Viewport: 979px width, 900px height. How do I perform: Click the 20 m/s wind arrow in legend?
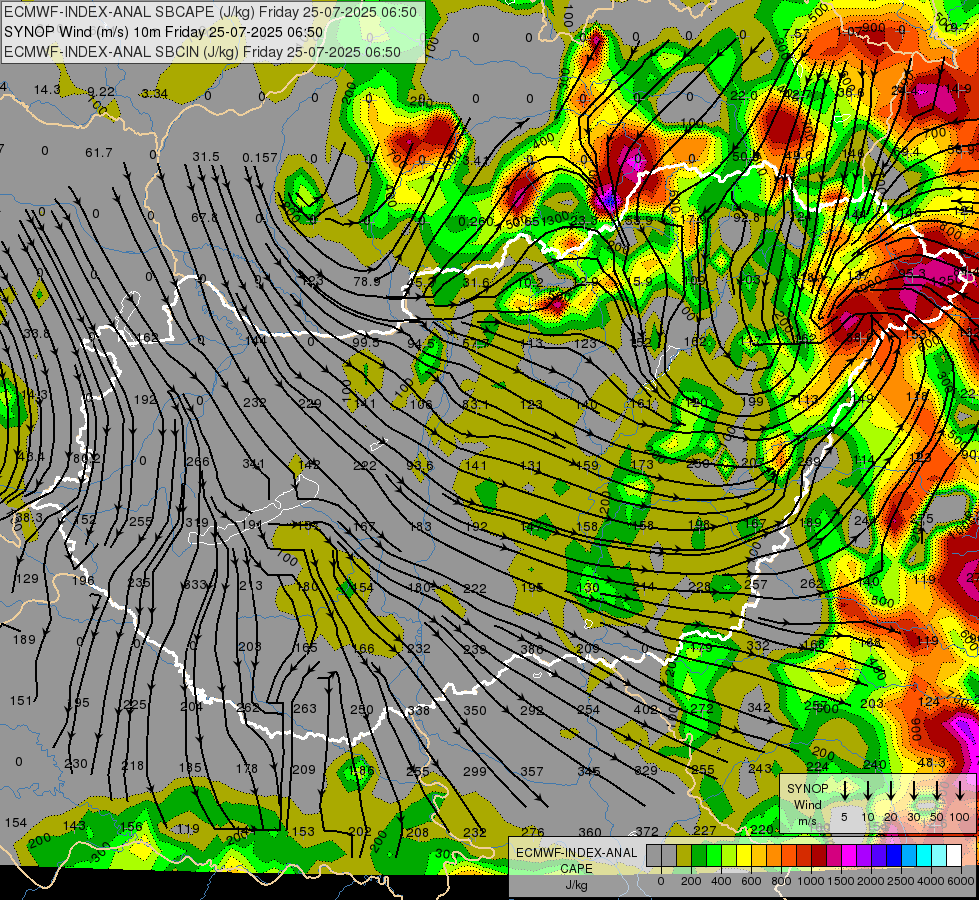[891, 791]
